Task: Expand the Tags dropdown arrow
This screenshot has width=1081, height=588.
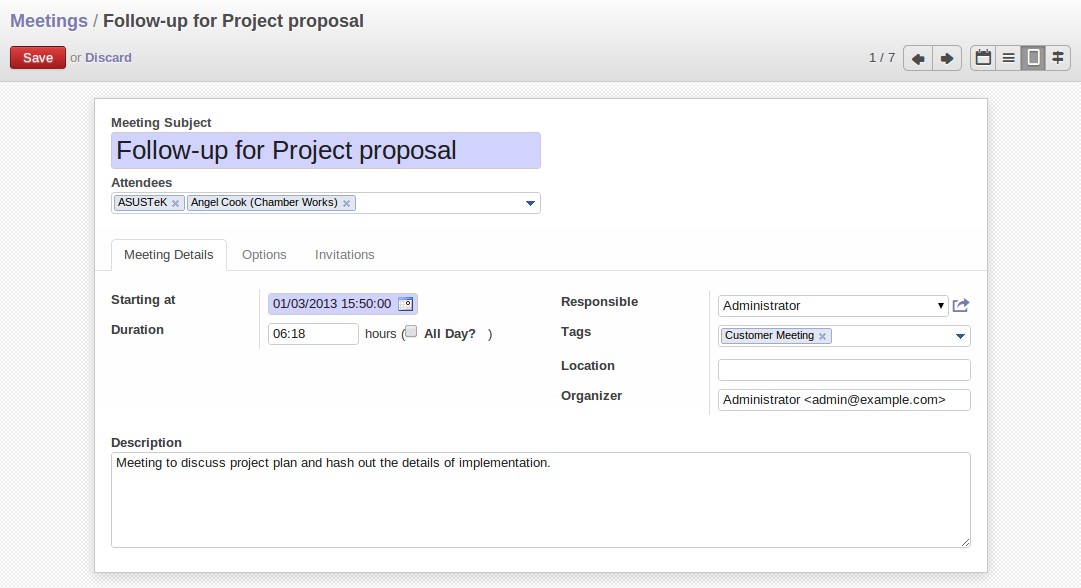Action: [x=960, y=336]
